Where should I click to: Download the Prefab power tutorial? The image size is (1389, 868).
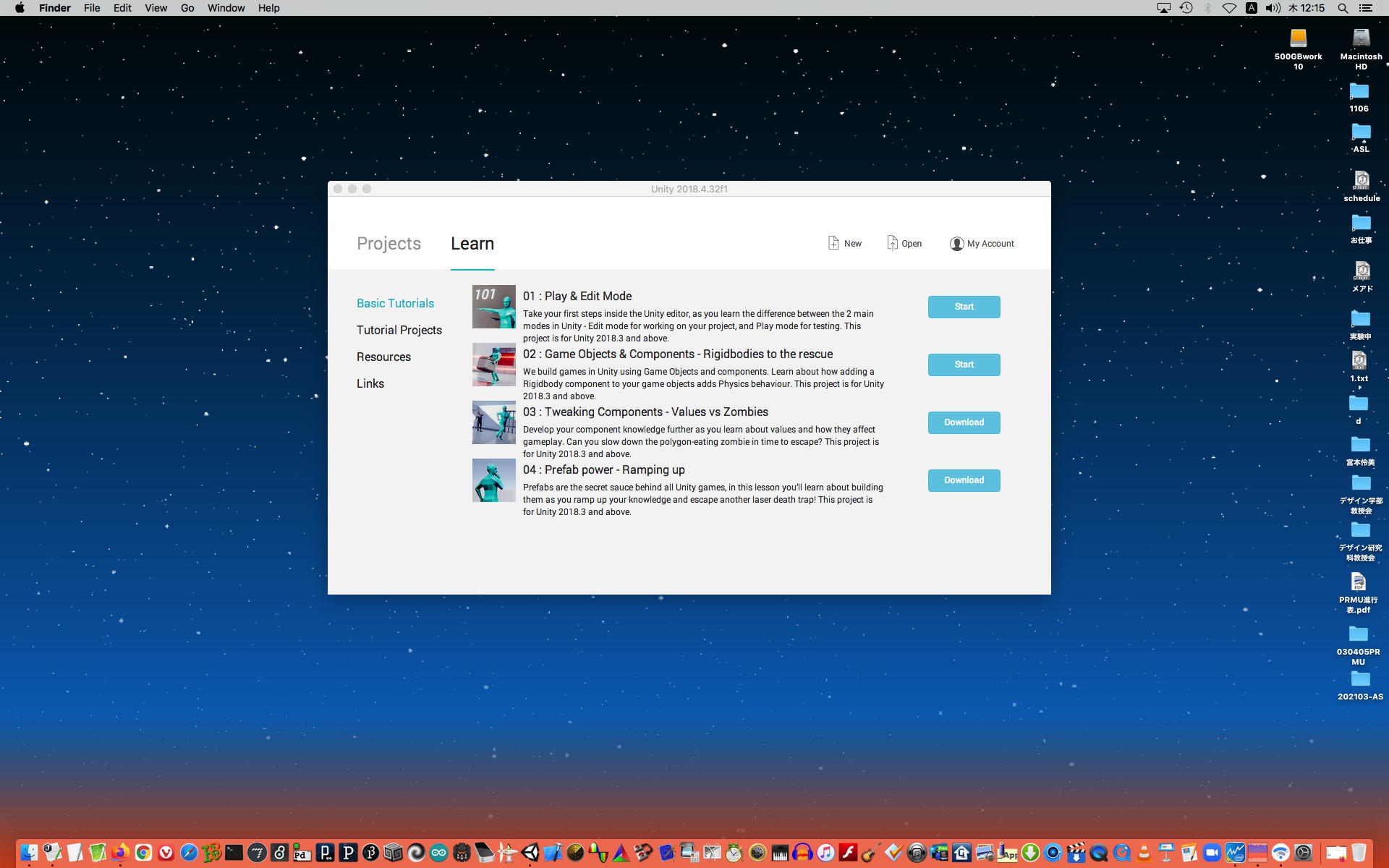click(x=964, y=480)
